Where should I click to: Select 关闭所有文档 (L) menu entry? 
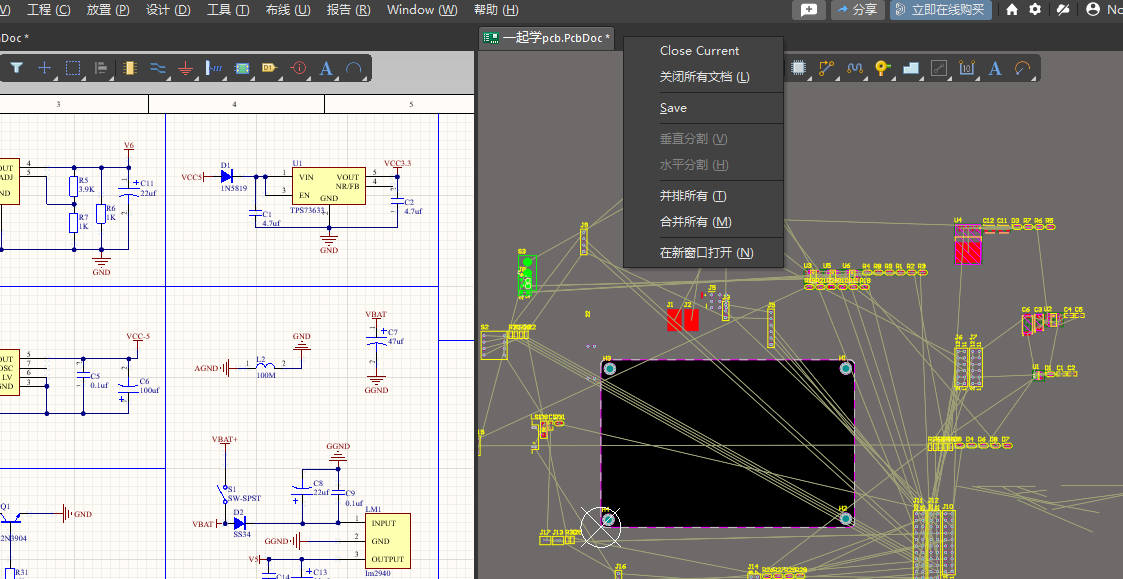[703, 77]
